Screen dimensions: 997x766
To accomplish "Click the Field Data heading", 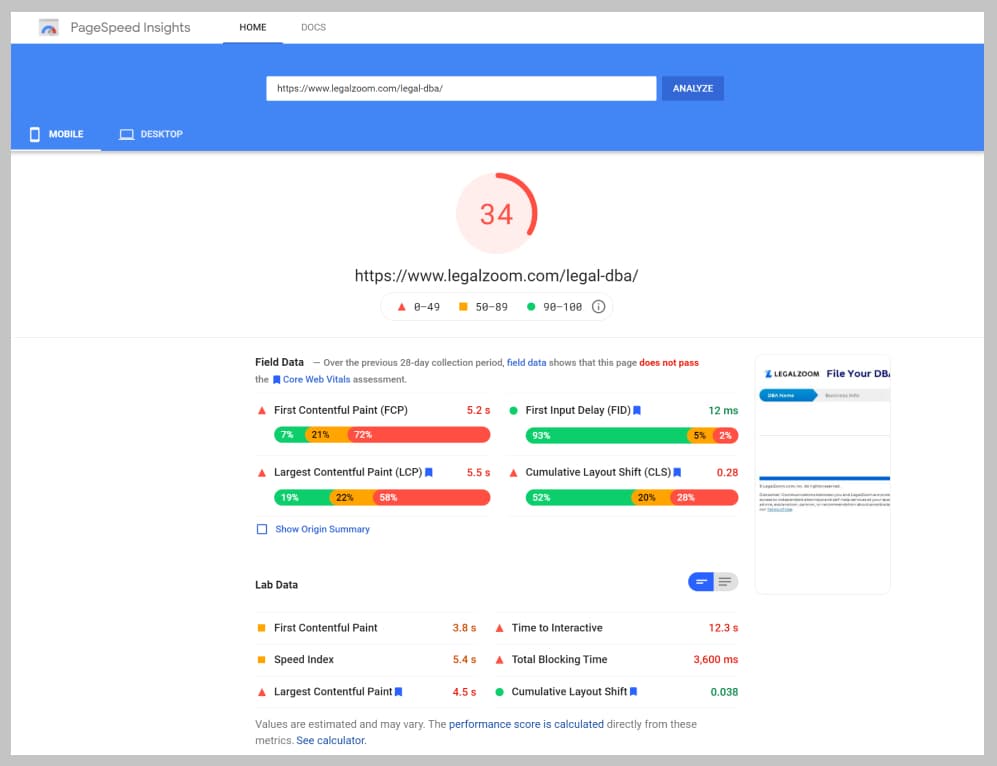I will tap(279, 362).
